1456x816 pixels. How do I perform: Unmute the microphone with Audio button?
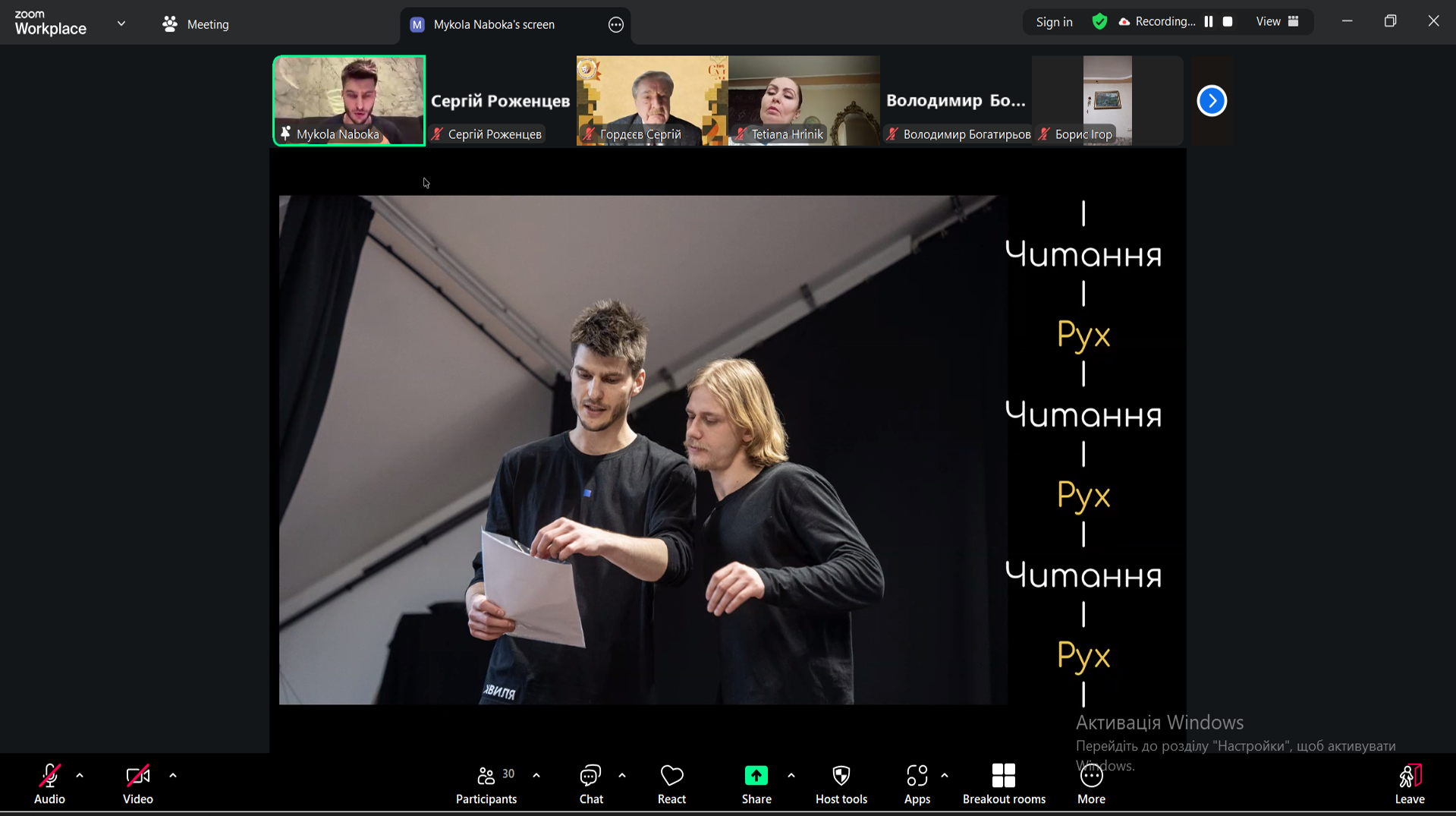49,784
